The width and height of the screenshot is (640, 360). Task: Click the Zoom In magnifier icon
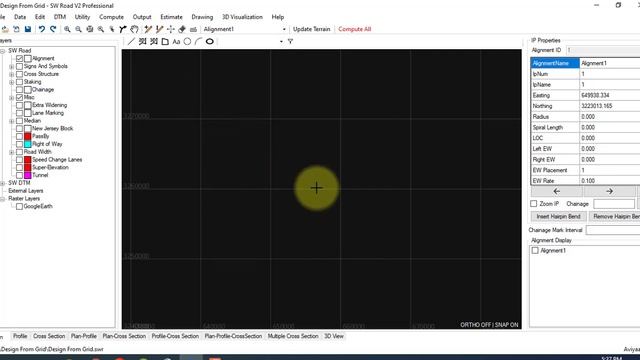click(67, 29)
